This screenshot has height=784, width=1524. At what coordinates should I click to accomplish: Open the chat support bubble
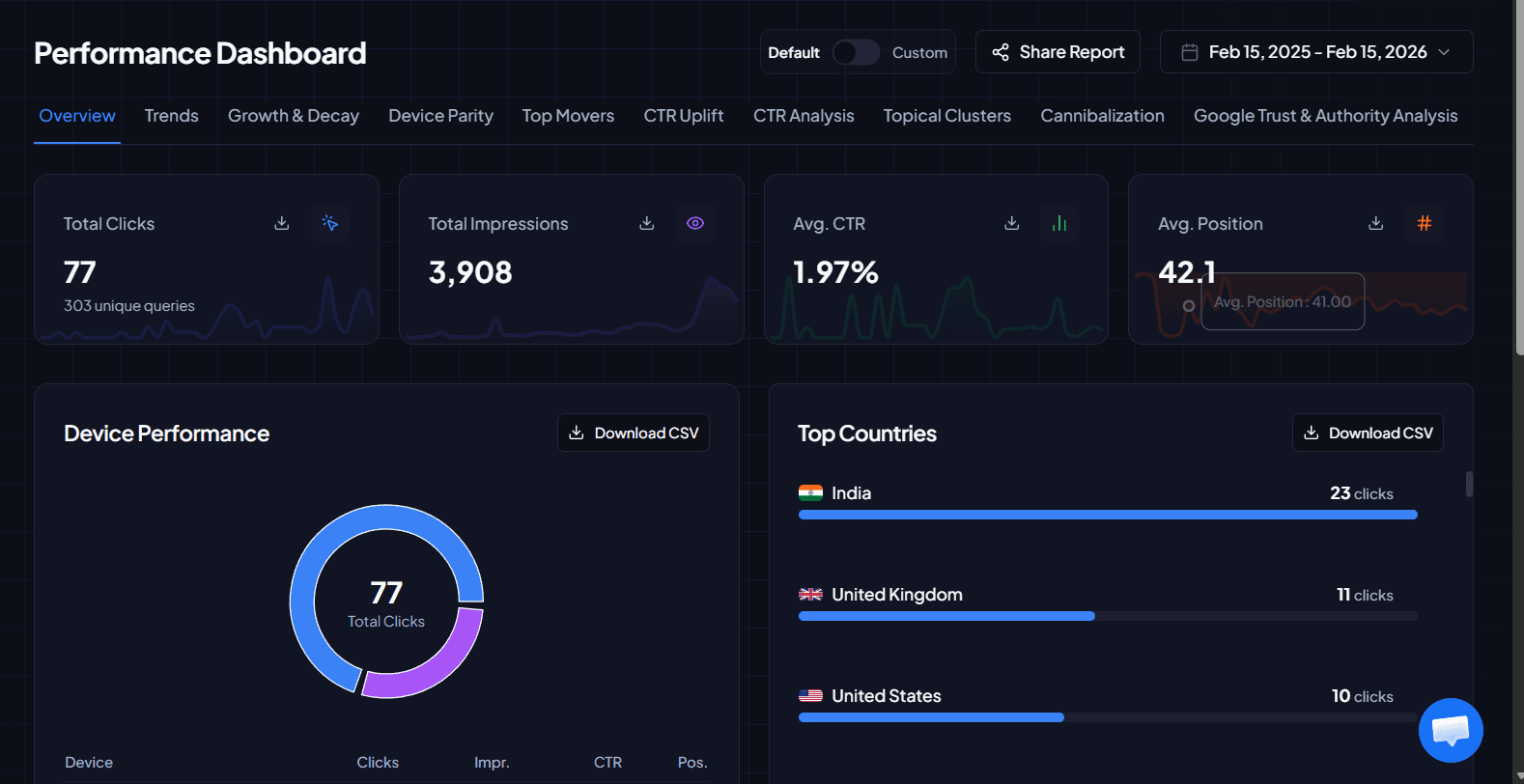pos(1451,730)
